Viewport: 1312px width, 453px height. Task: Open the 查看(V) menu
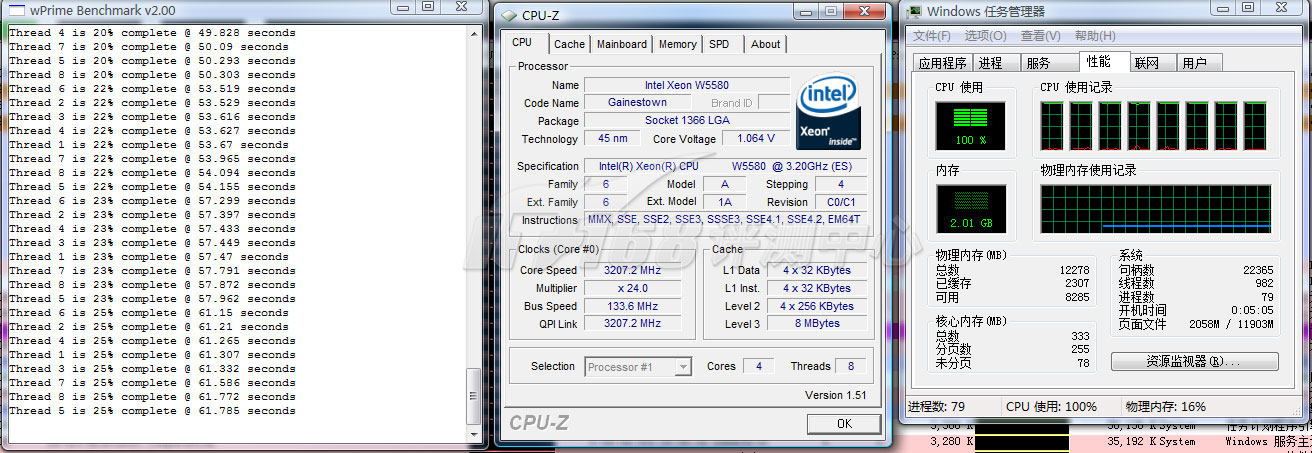[1040, 36]
